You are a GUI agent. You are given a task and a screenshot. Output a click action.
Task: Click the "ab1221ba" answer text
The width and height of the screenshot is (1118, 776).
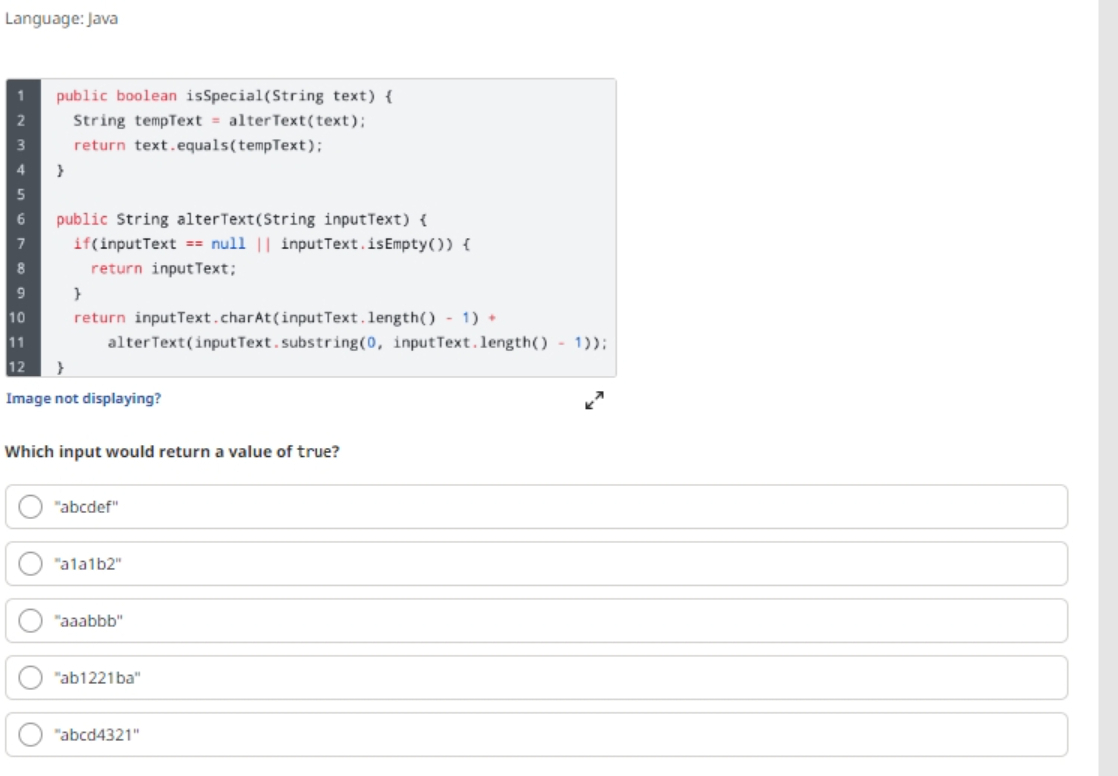tap(98, 678)
